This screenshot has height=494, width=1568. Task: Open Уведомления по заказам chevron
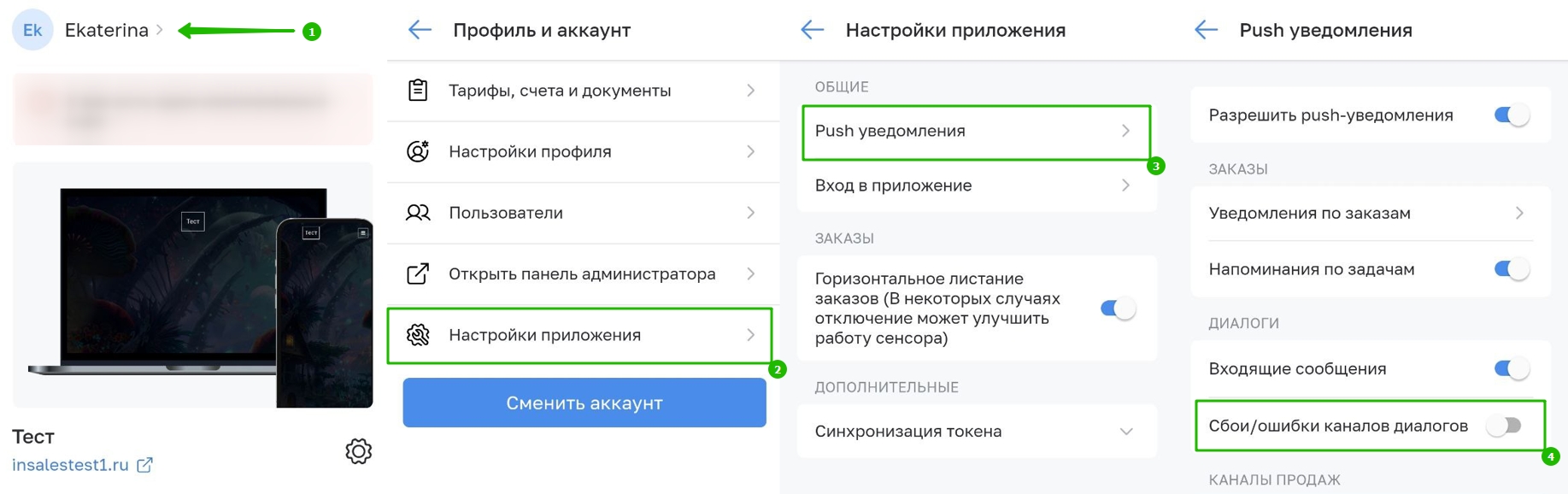[1519, 214]
